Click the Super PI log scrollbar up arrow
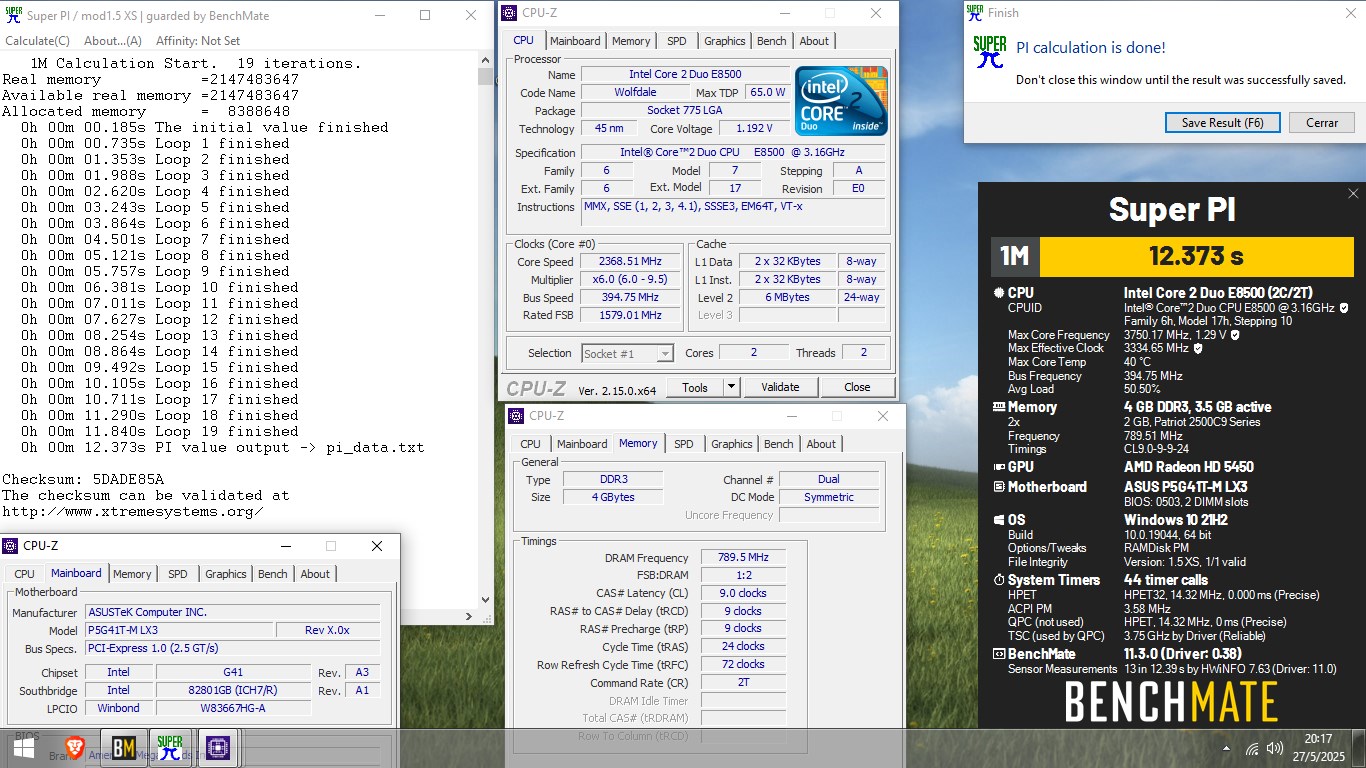 click(x=486, y=61)
